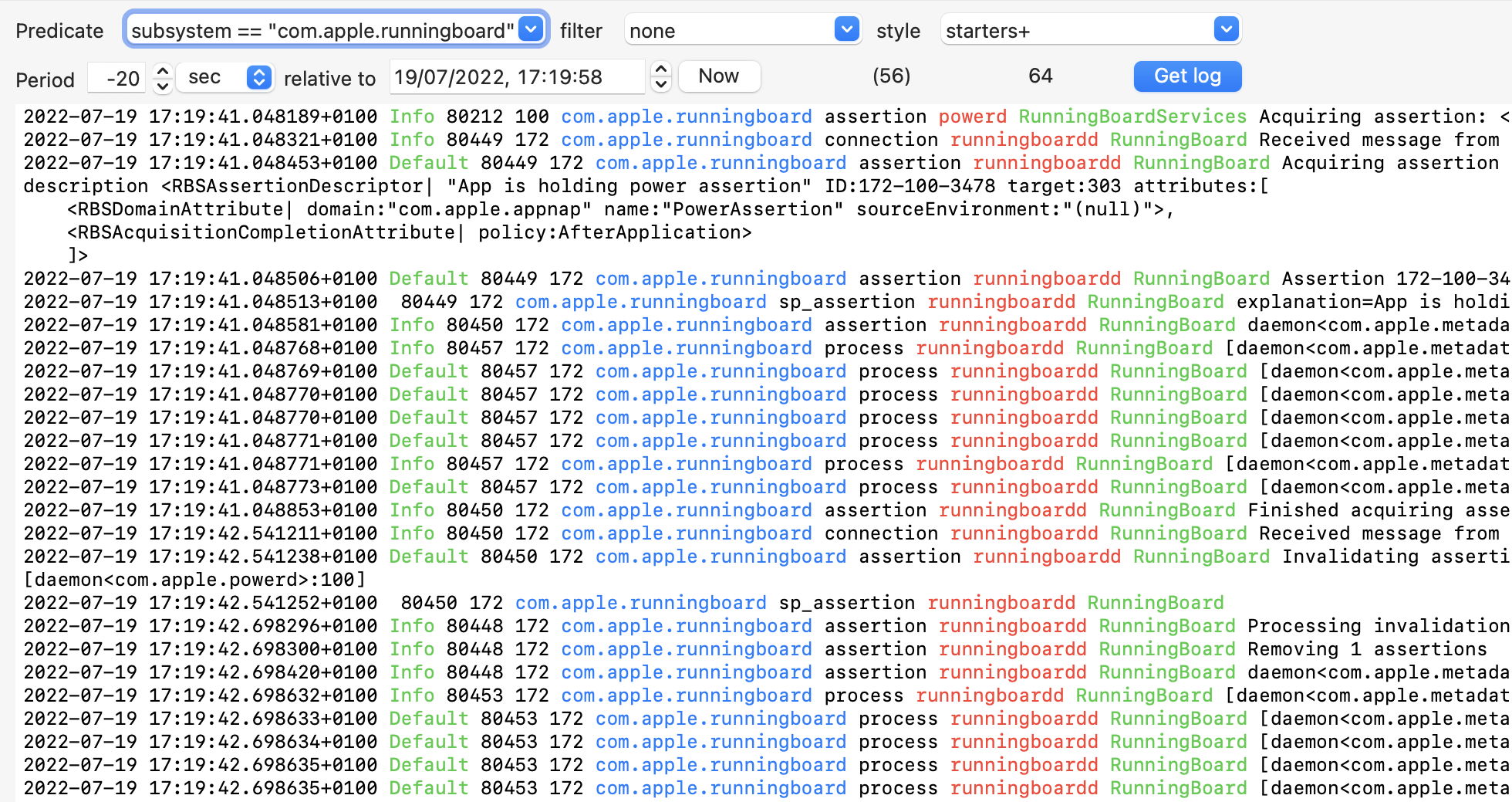Expand the style popup showing starters+
Screen dimensions: 1512x802
1090,31
